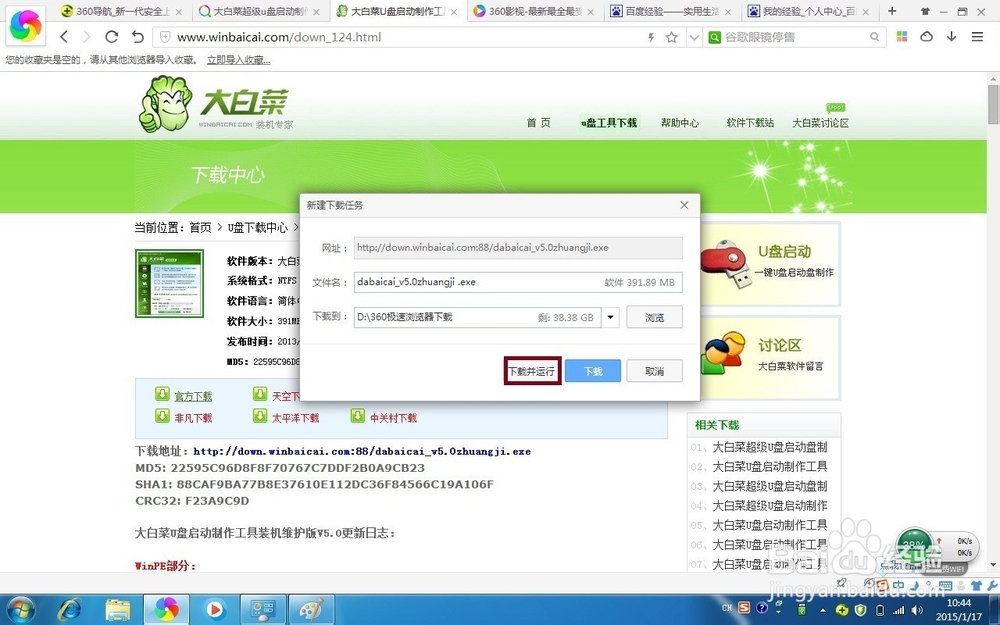Bookmark this page with the star icon
This screenshot has height=625, width=1000.
(672, 37)
